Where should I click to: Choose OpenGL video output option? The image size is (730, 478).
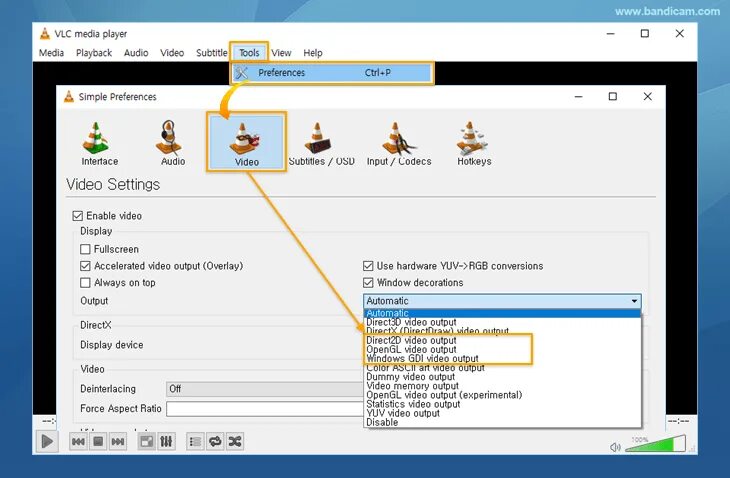pyautogui.click(x=502, y=349)
